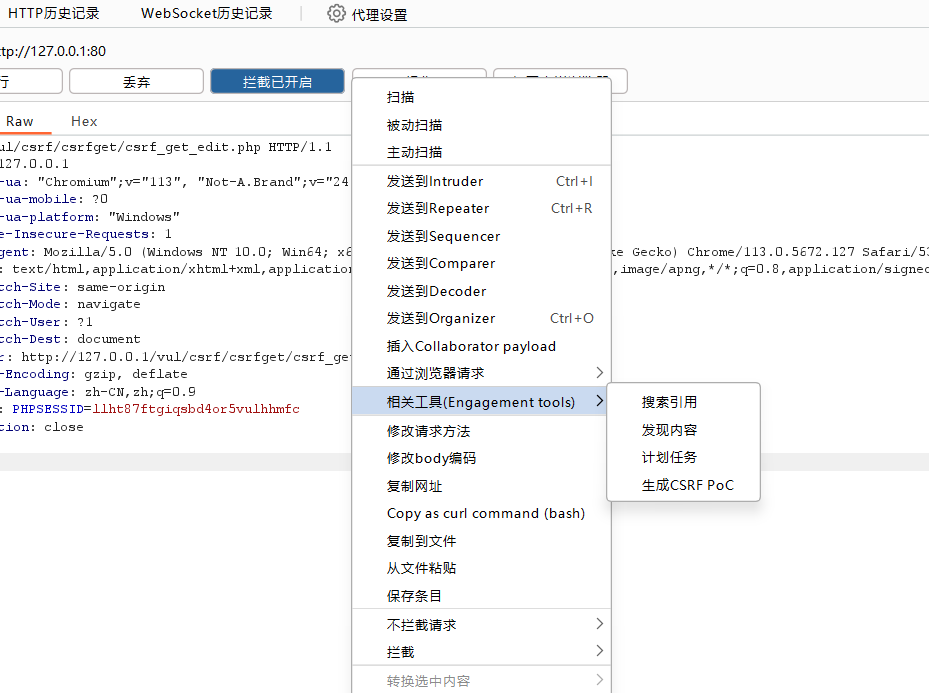
Task: Choose 发送到Intruder in context menu
Action: point(435,181)
